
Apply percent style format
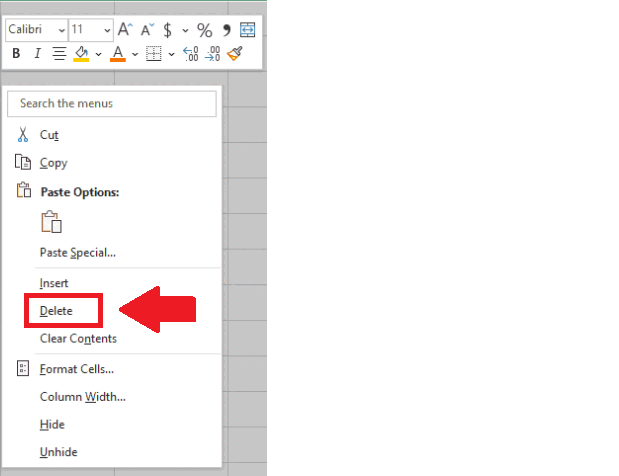point(204,30)
